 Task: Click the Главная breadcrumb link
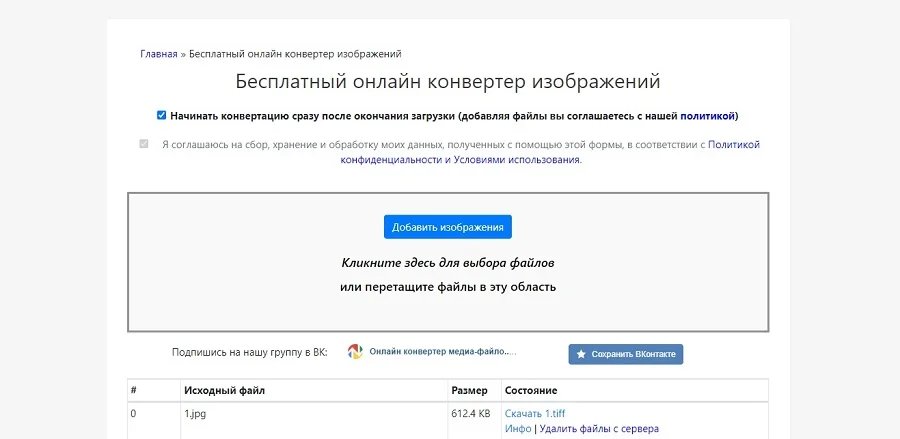pos(159,54)
